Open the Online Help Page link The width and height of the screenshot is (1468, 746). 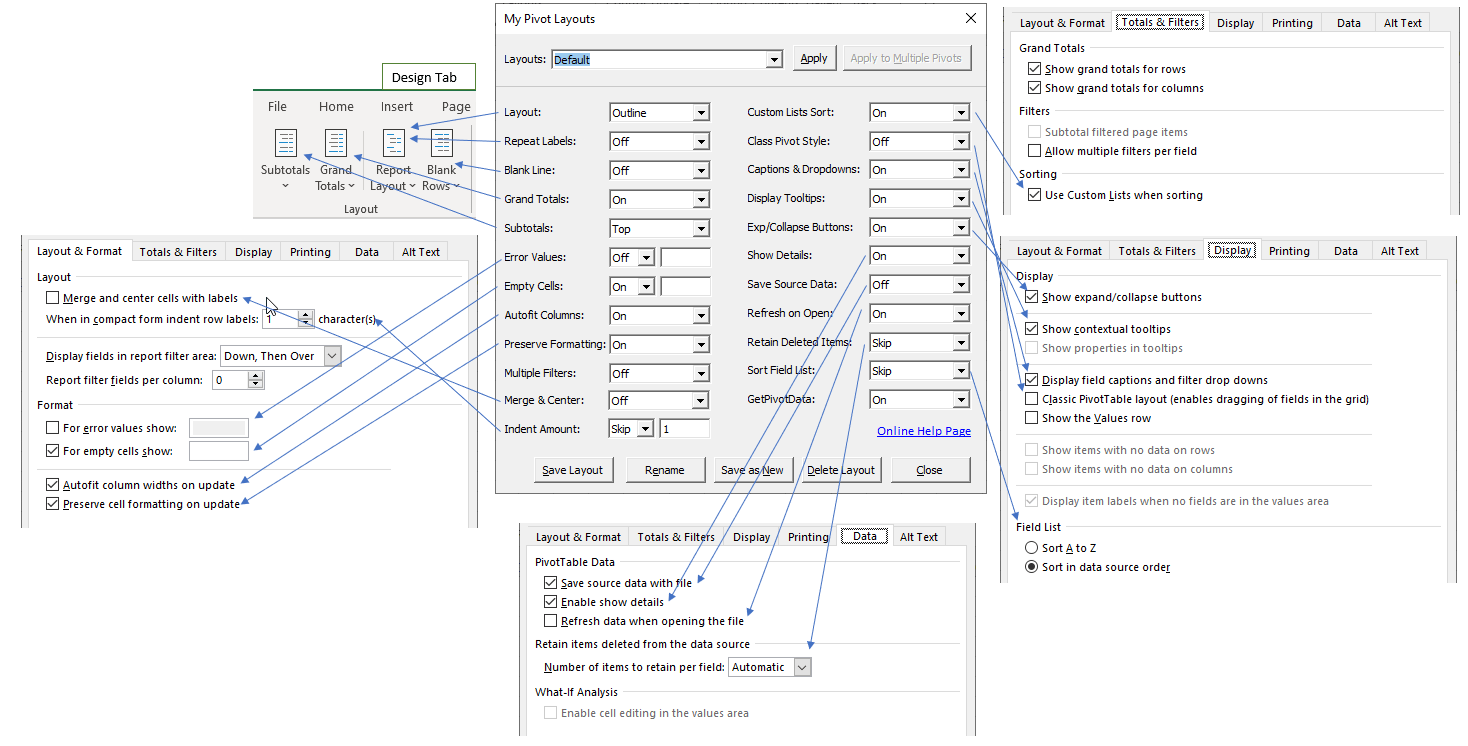tap(923, 431)
